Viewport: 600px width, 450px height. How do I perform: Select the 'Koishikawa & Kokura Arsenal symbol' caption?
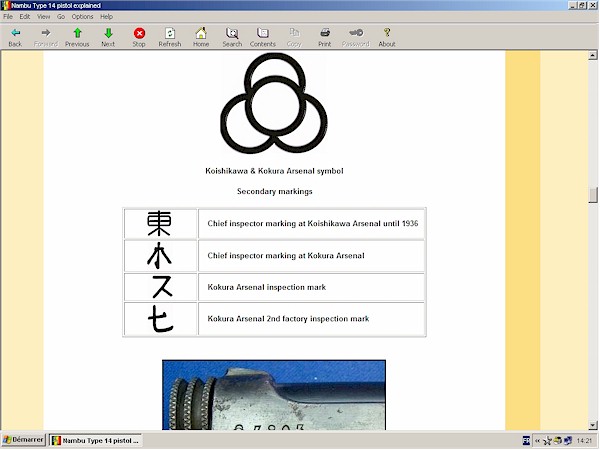[x=274, y=171]
